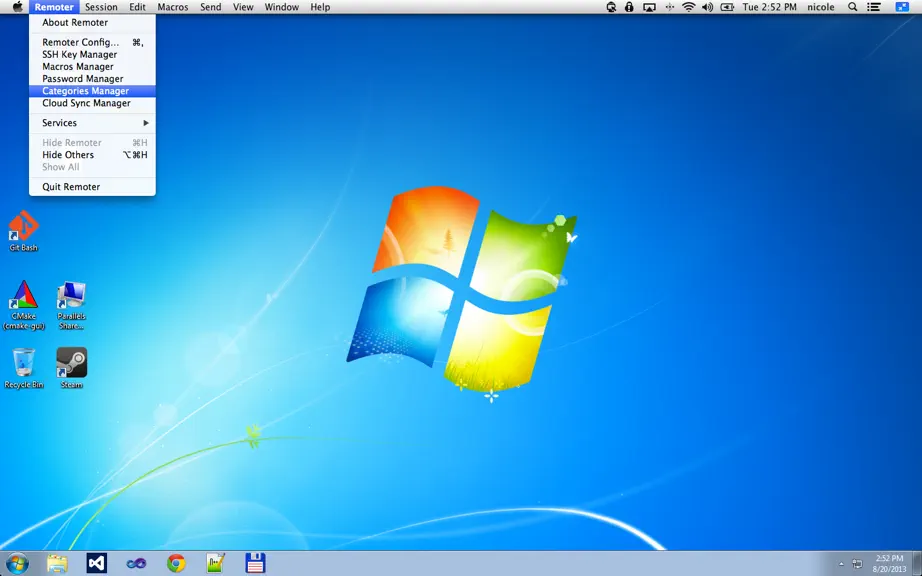
Task: Choose Quit Remoter
Action: tap(92, 187)
